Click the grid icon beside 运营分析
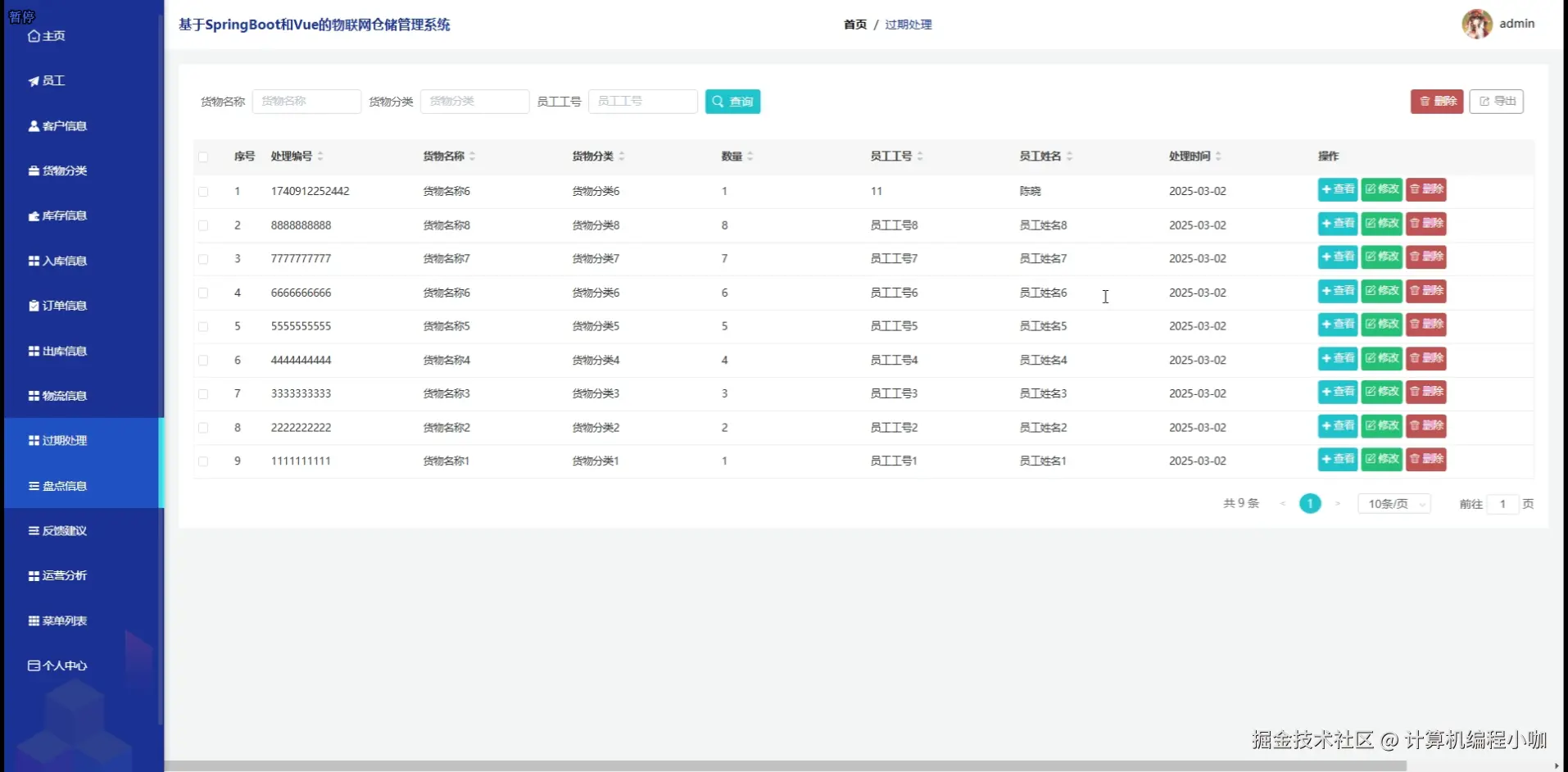 click(34, 576)
